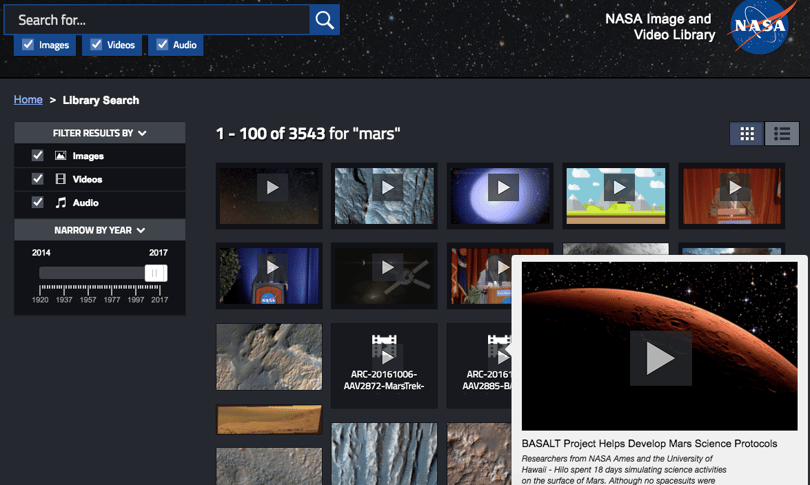Image resolution: width=810 pixels, height=485 pixels.
Task: Follow the Home breadcrumb link
Action: [28, 100]
